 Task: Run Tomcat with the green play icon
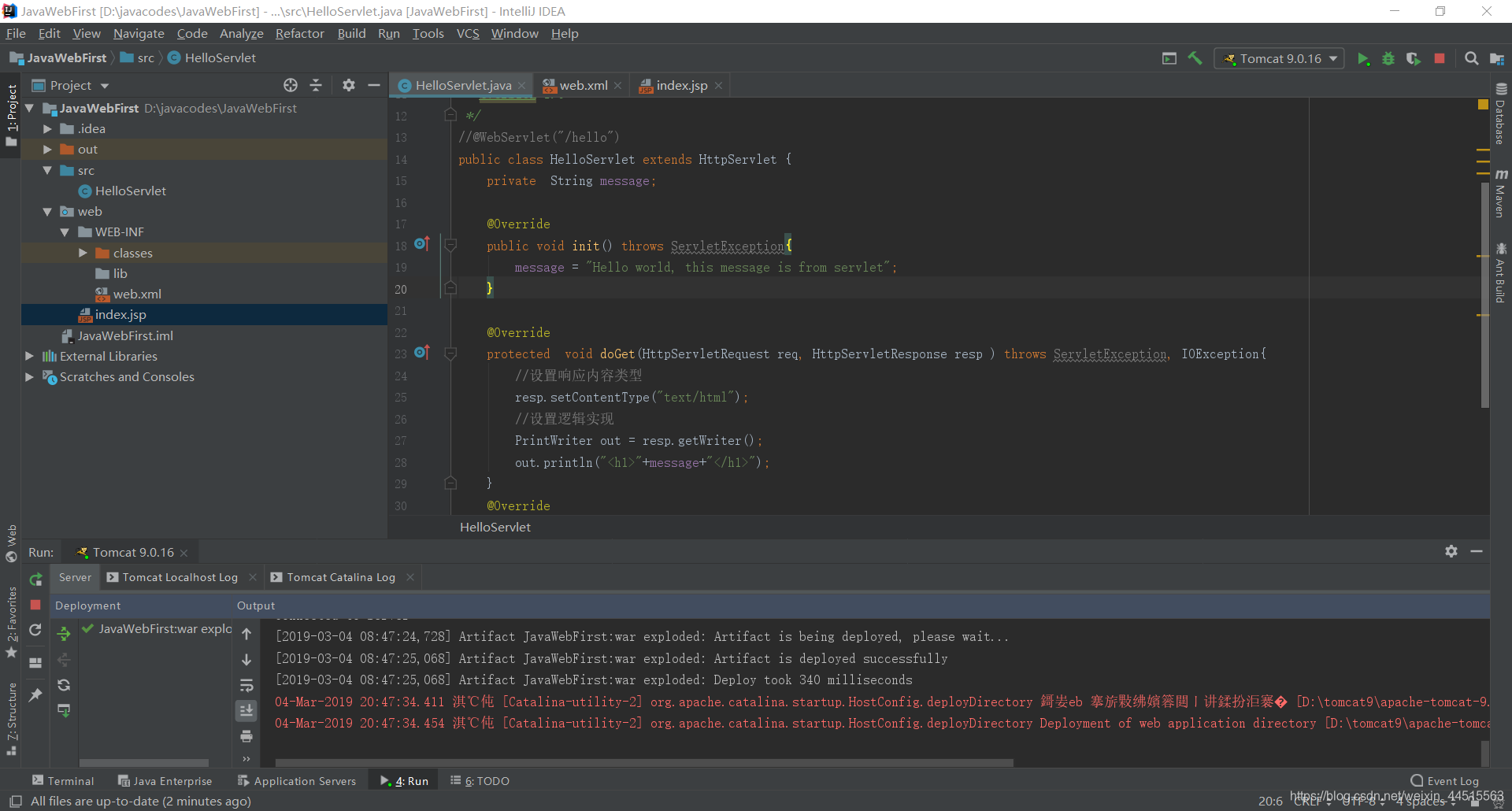pos(1363,59)
